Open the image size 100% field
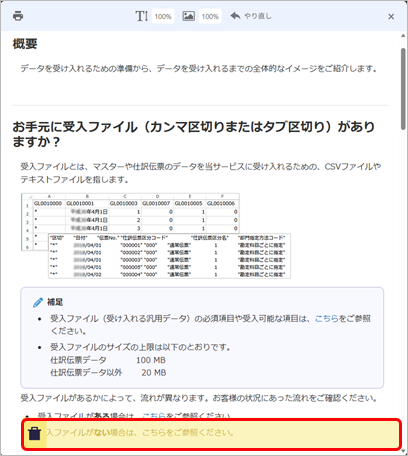The height and width of the screenshot is (456, 408). tap(210, 16)
